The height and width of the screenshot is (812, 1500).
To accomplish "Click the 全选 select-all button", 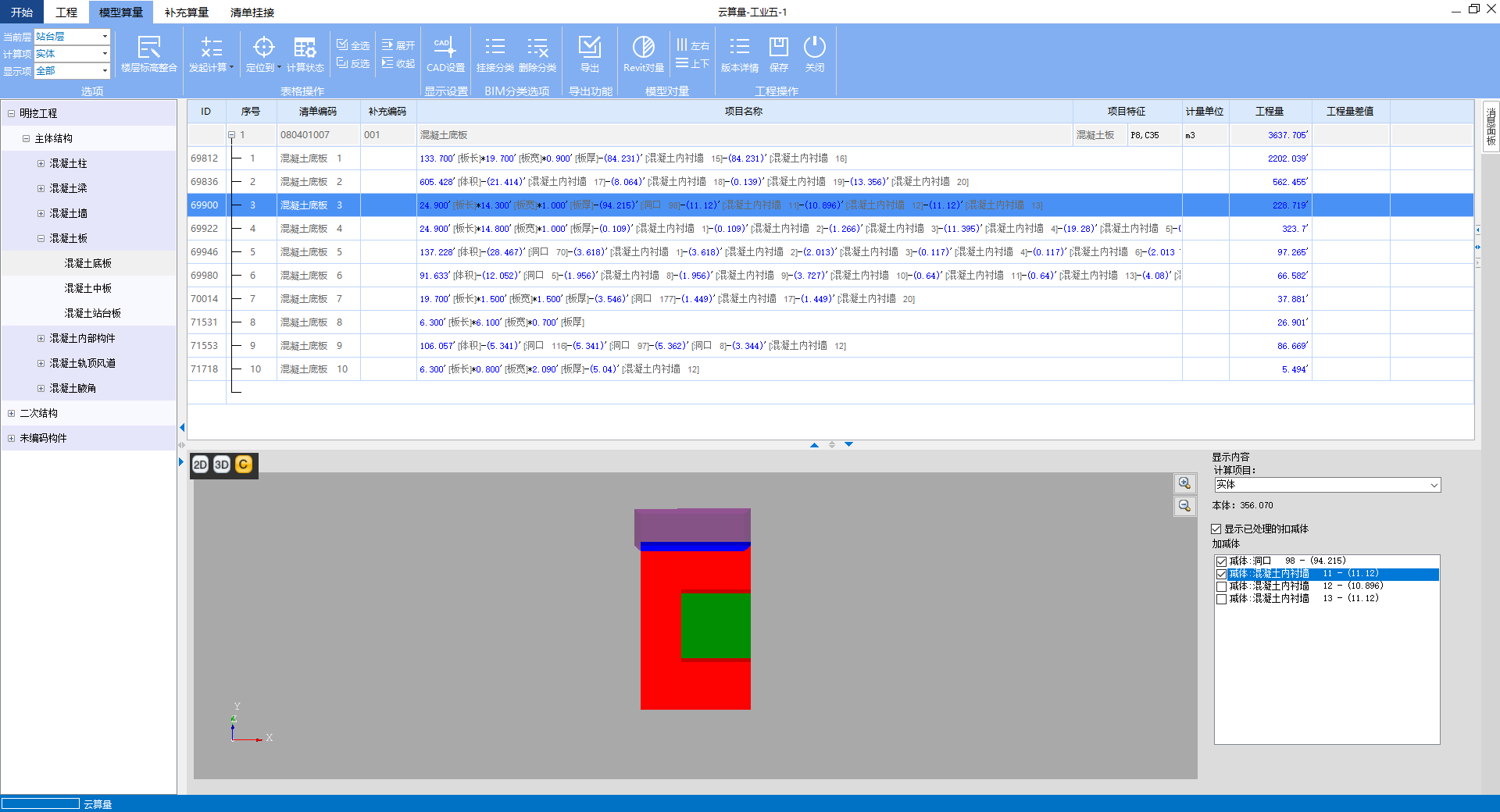I will (353, 45).
